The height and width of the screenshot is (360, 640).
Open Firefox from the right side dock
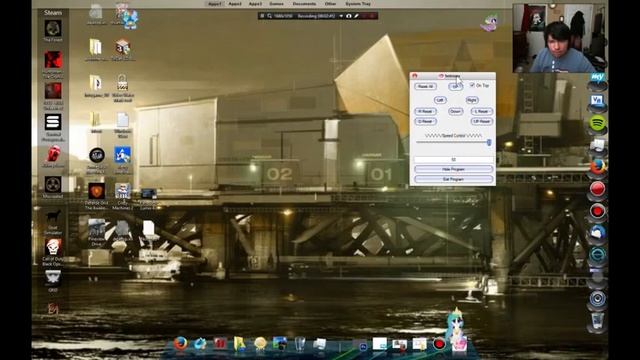click(x=598, y=167)
